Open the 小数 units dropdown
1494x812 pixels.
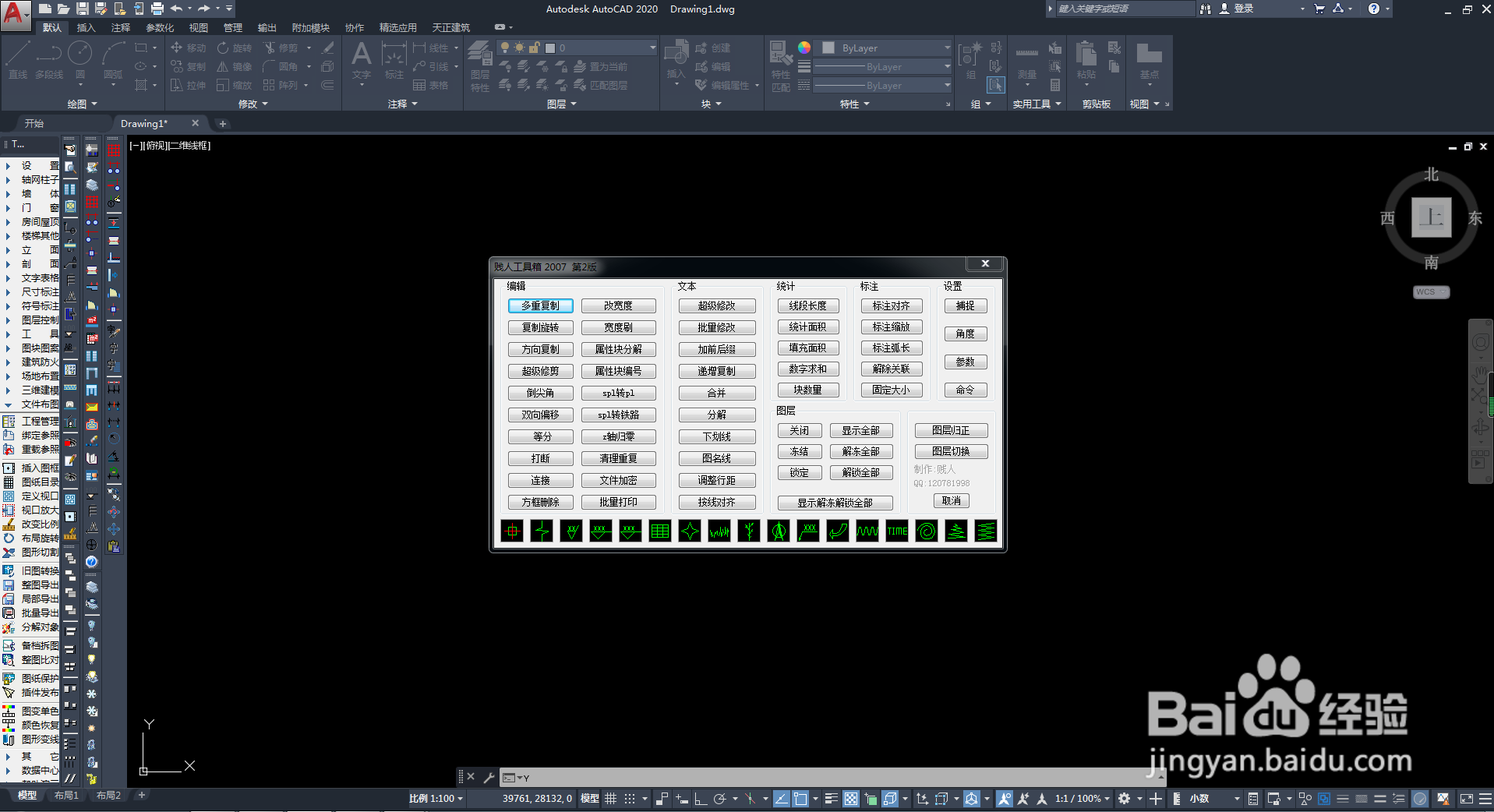(x=1214, y=799)
